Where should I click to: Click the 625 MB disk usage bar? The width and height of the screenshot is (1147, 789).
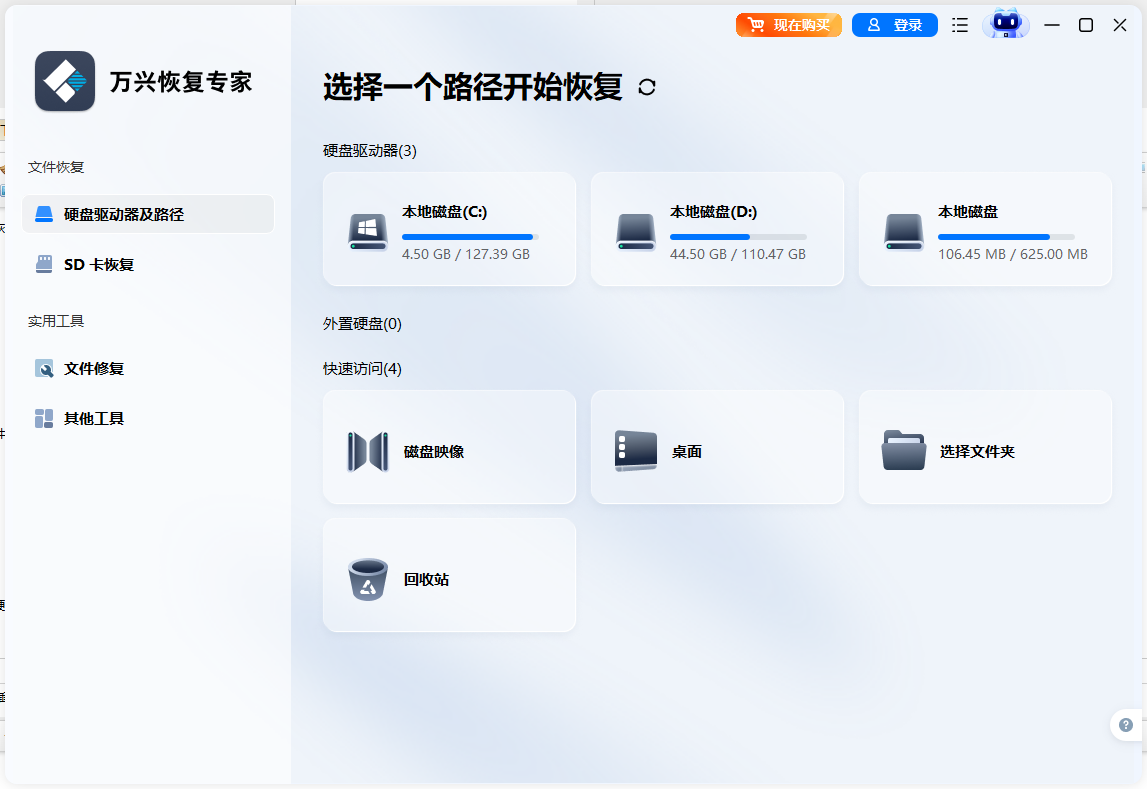(1006, 237)
